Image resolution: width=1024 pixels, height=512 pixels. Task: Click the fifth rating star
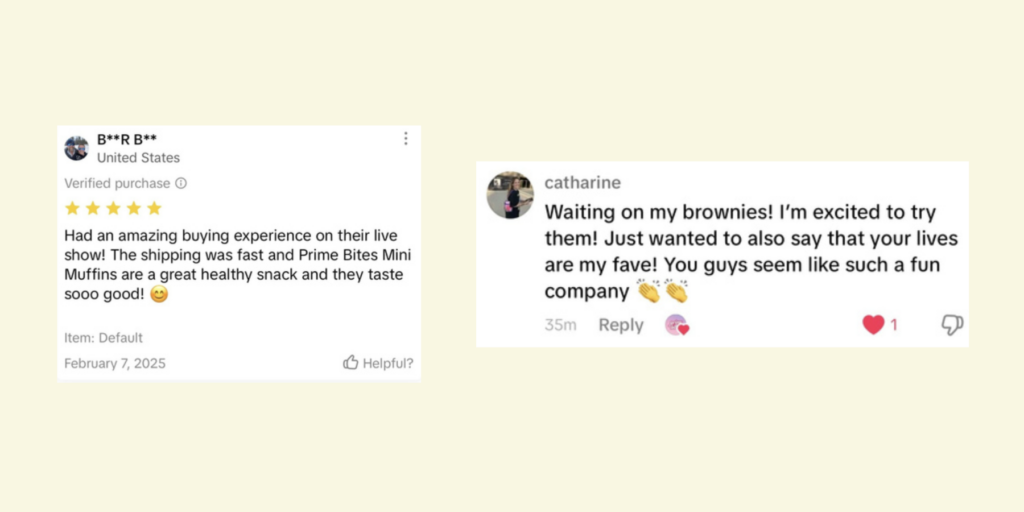tap(154, 208)
